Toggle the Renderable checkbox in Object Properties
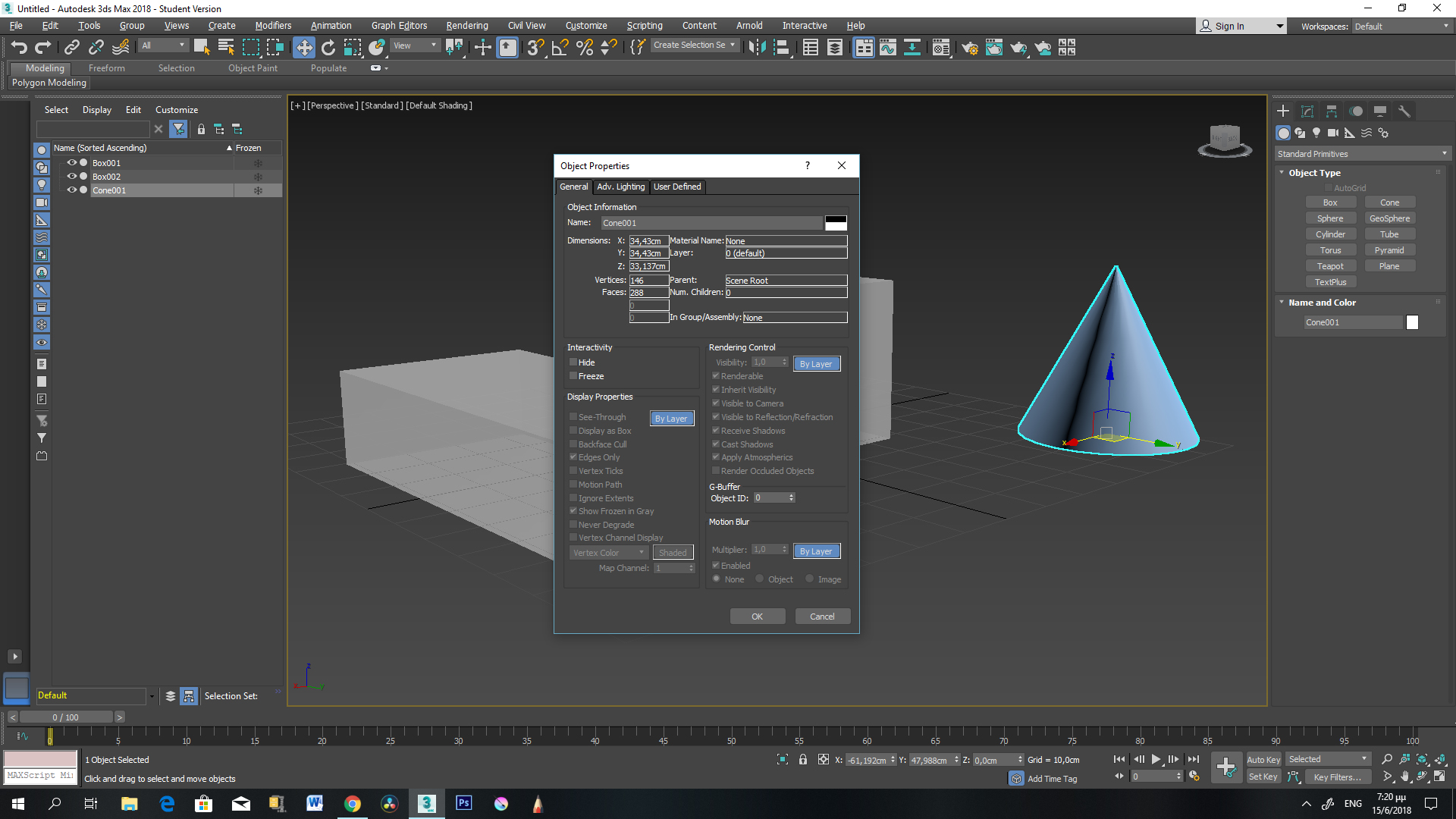 pyautogui.click(x=715, y=376)
